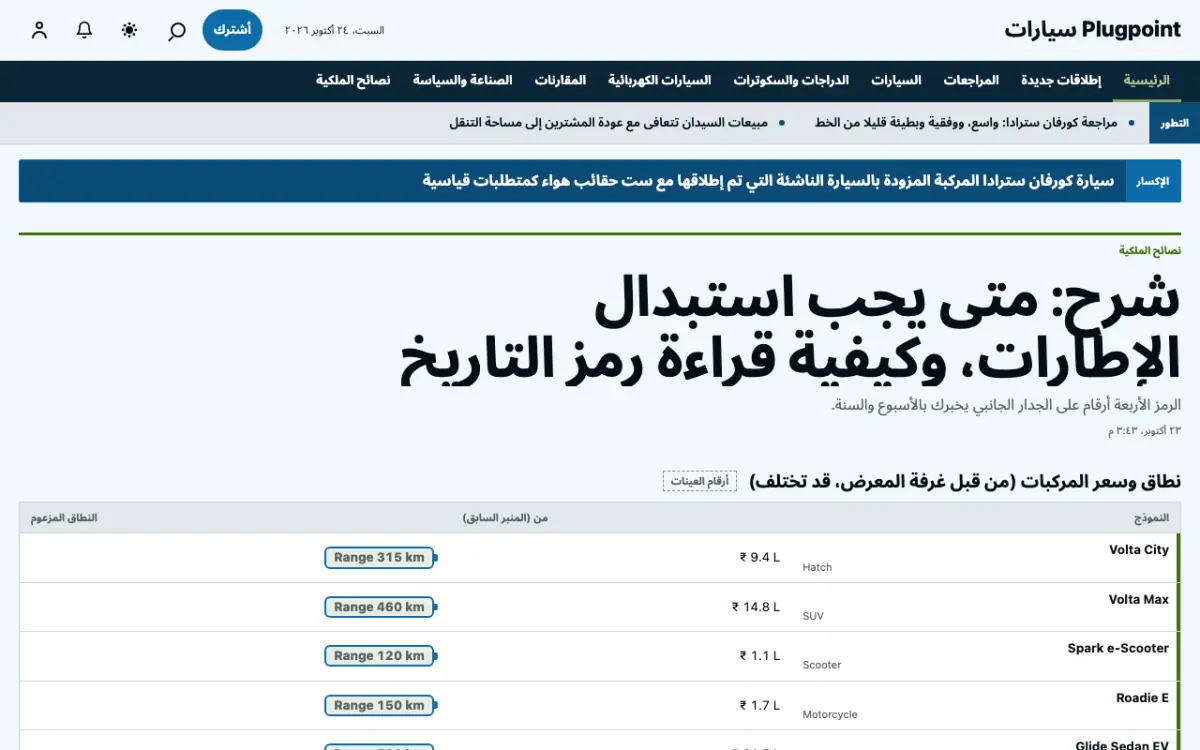Click the Roadie E model name
The height and width of the screenshot is (750, 1200).
pyautogui.click(x=1142, y=698)
